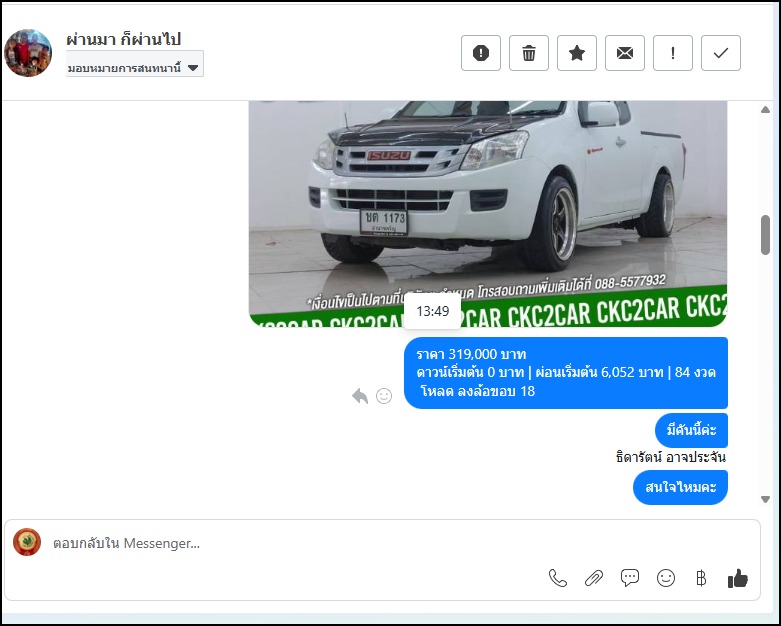The image size is (781, 626).
Task: Open the Isuzu pickup truck image
Action: tap(488, 214)
